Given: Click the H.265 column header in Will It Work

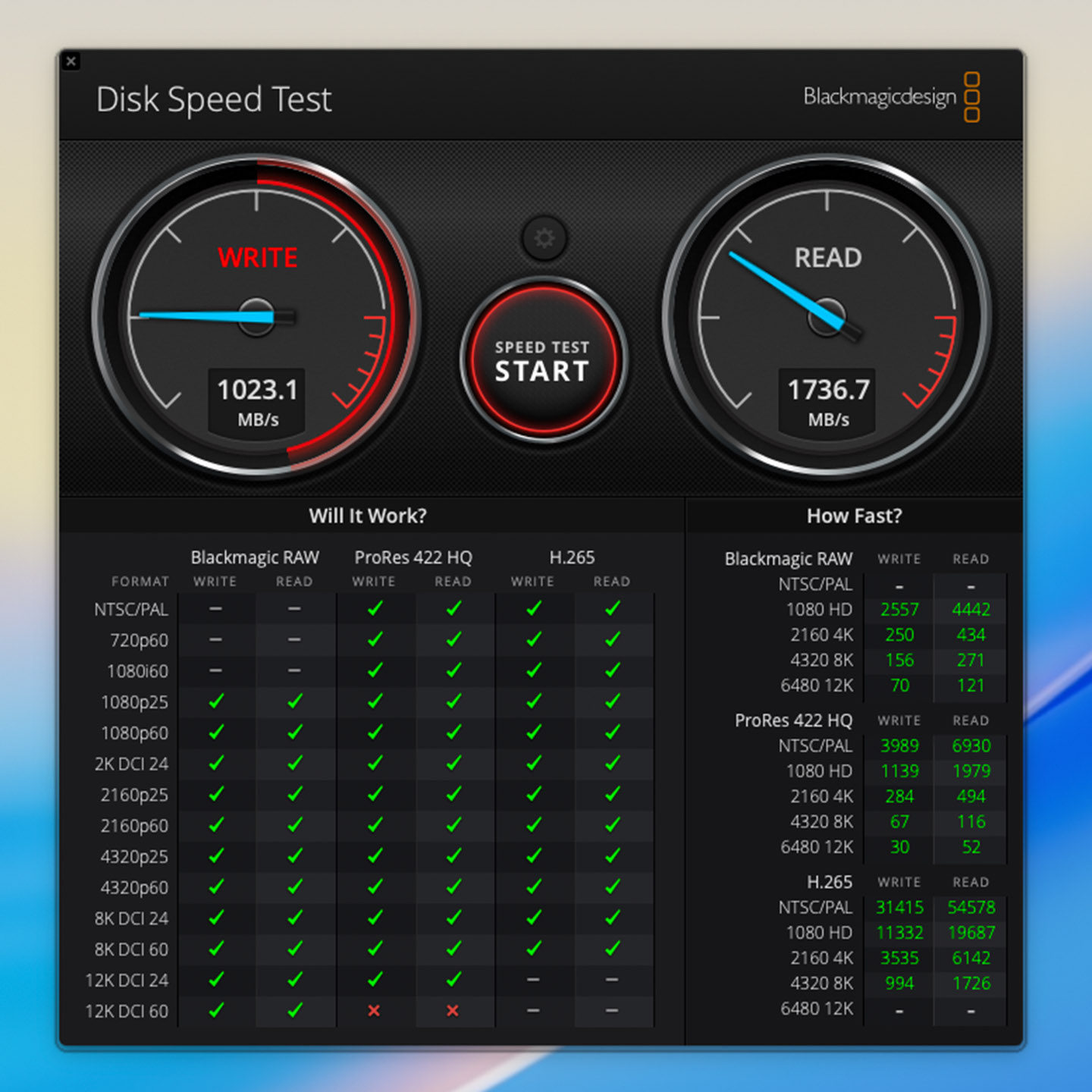Looking at the screenshot, I should (x=572, y=557).
